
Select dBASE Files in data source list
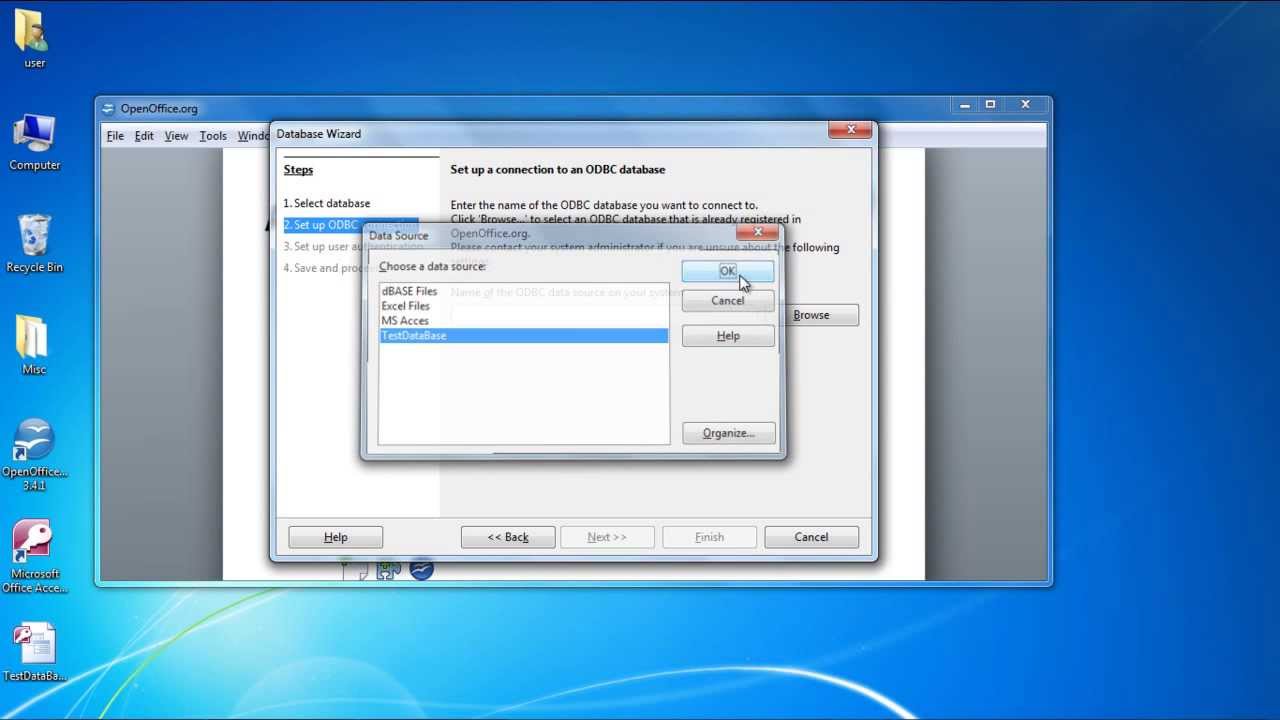[523, 291]
